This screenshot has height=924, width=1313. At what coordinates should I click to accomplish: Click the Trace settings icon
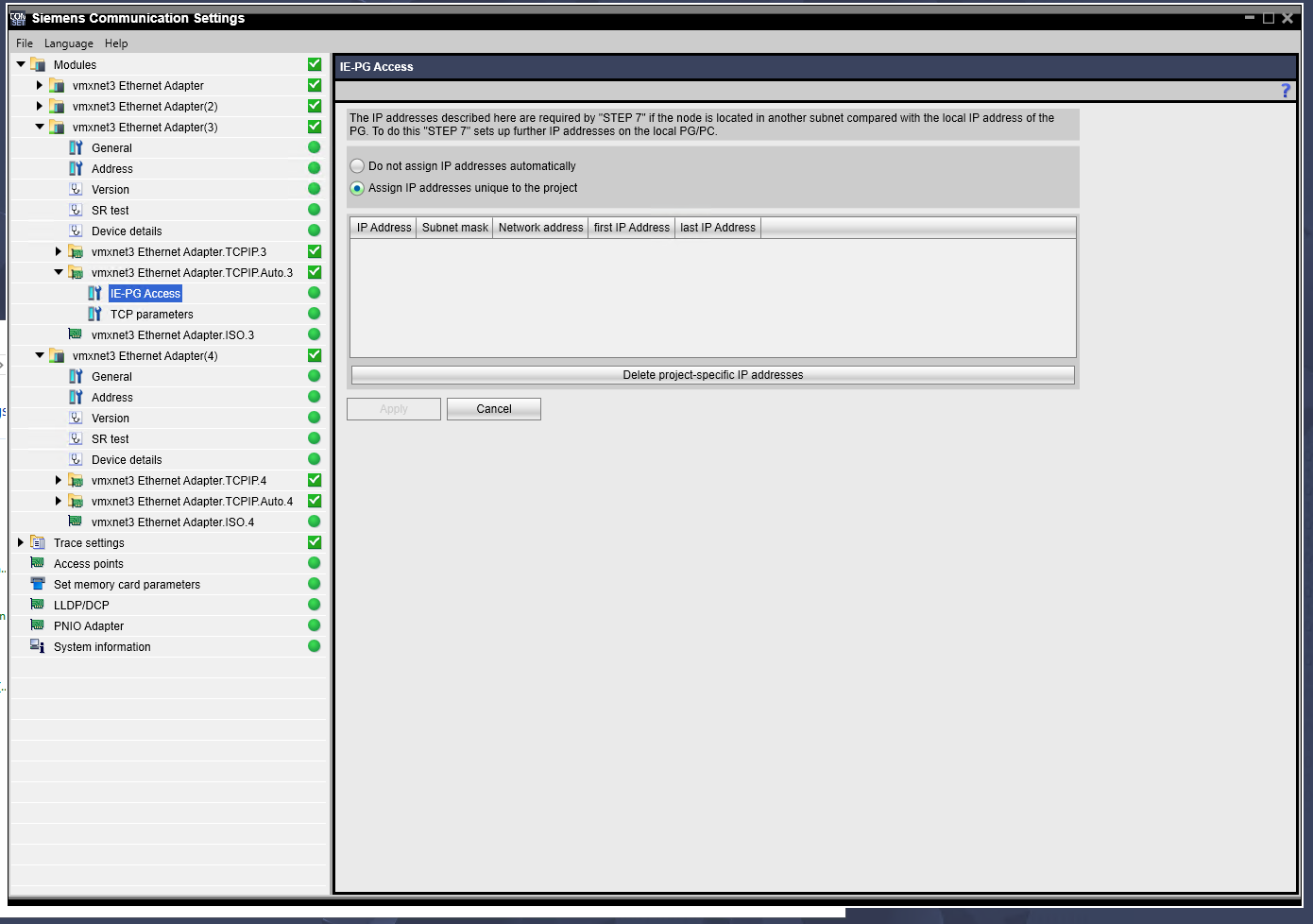pyautogui.click(x=38, y=542)
